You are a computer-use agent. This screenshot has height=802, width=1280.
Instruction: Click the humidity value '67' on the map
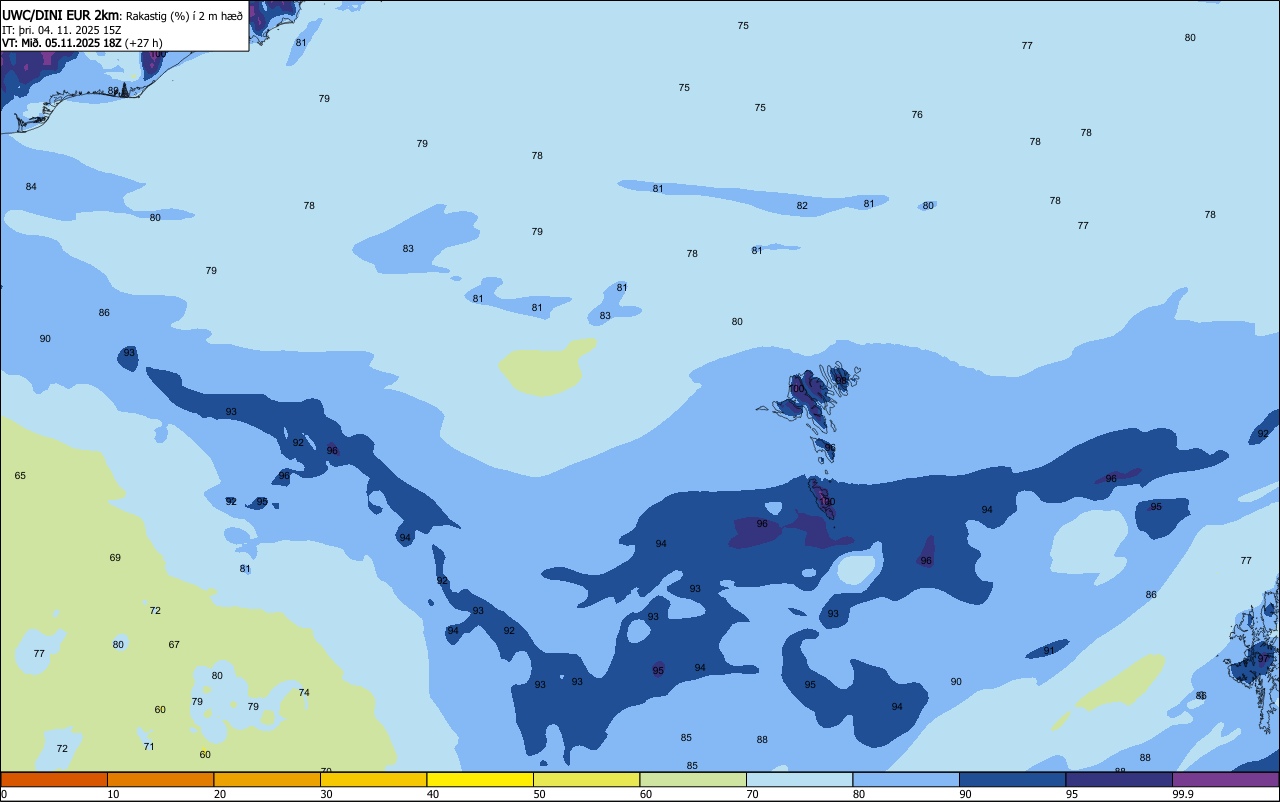174,645
